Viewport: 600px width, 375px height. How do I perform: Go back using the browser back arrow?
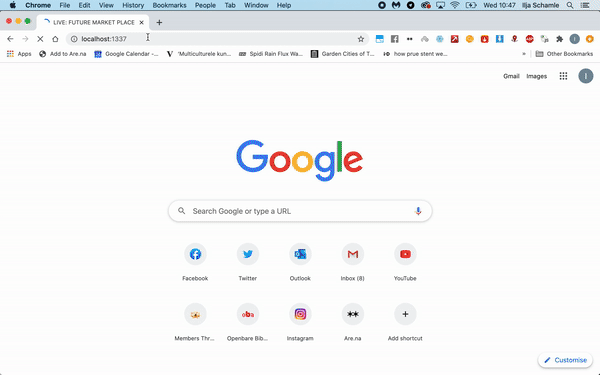tap(10, 39)
